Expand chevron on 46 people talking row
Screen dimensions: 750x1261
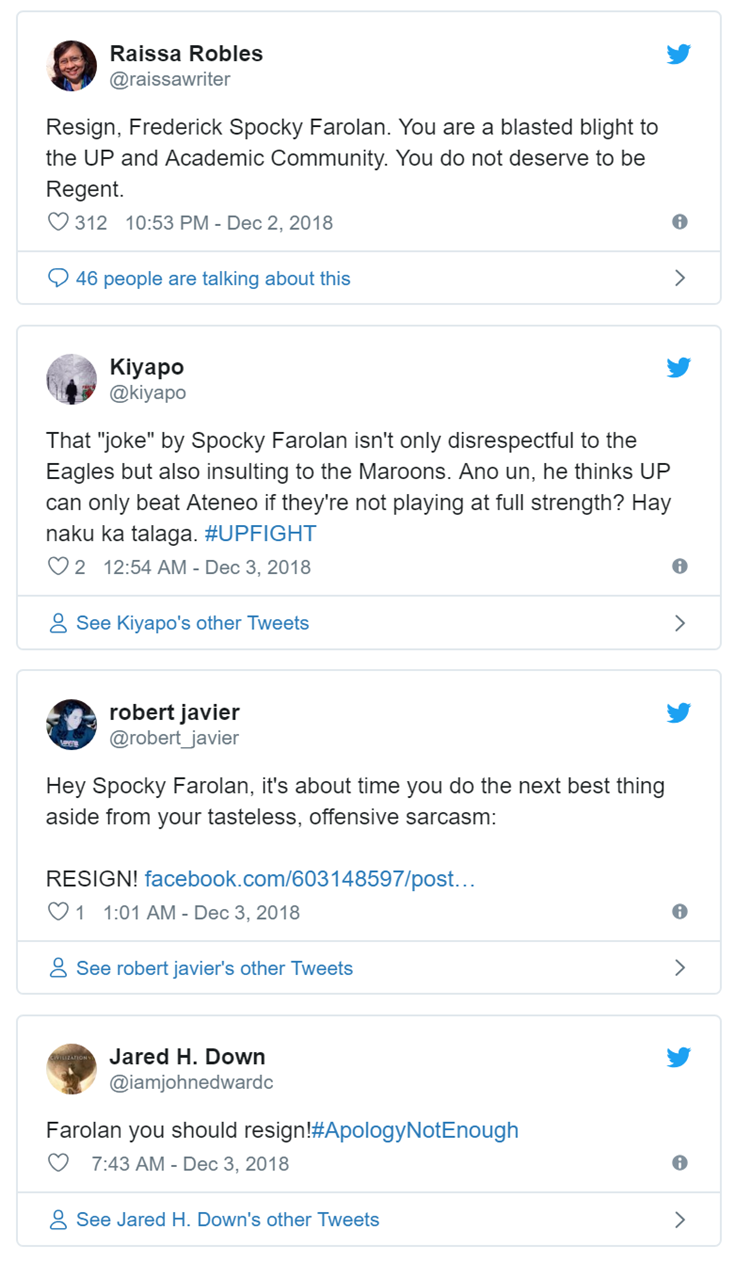(x=680, y=278)
